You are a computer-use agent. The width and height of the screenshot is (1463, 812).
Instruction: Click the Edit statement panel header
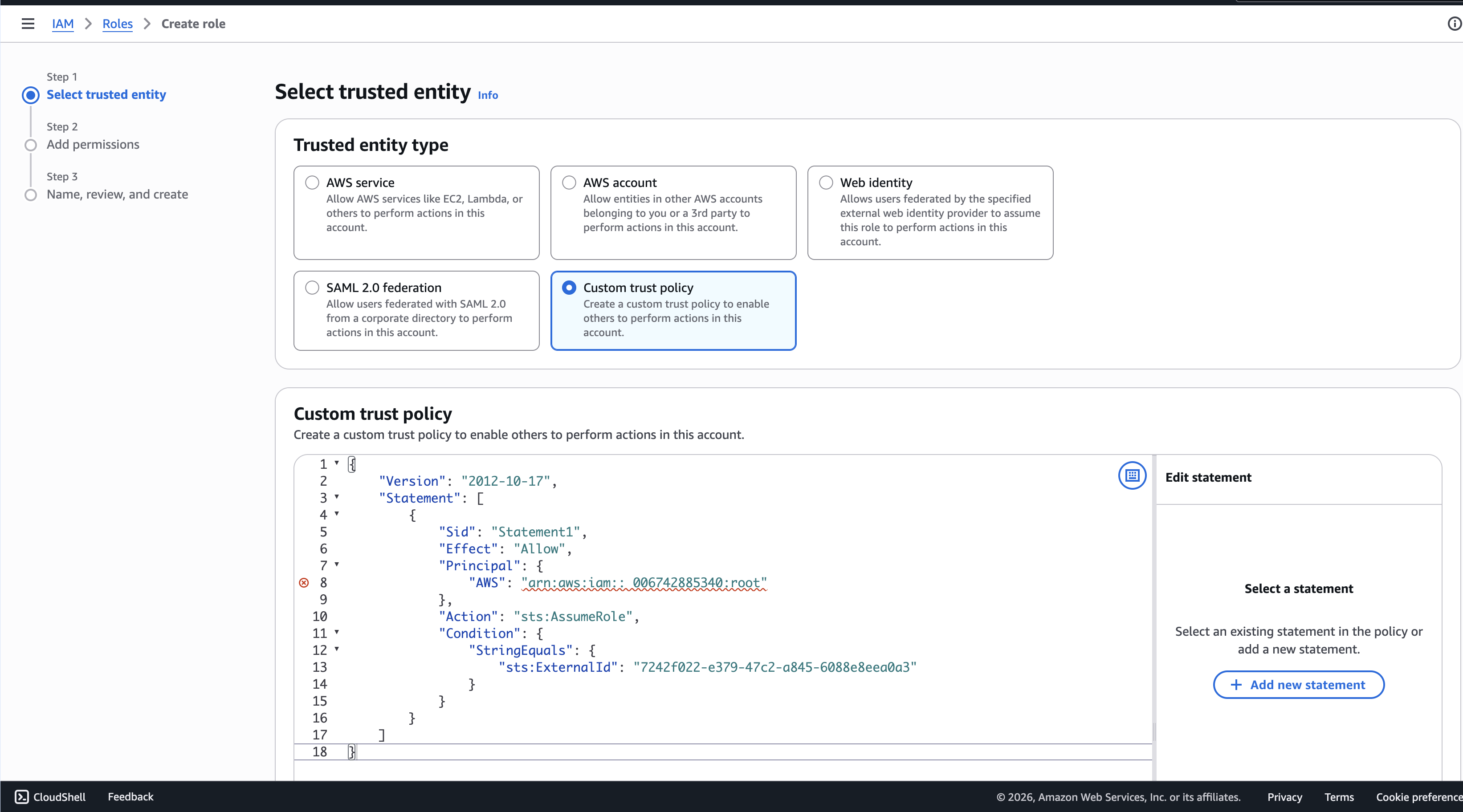click(x=1208, y=478)
